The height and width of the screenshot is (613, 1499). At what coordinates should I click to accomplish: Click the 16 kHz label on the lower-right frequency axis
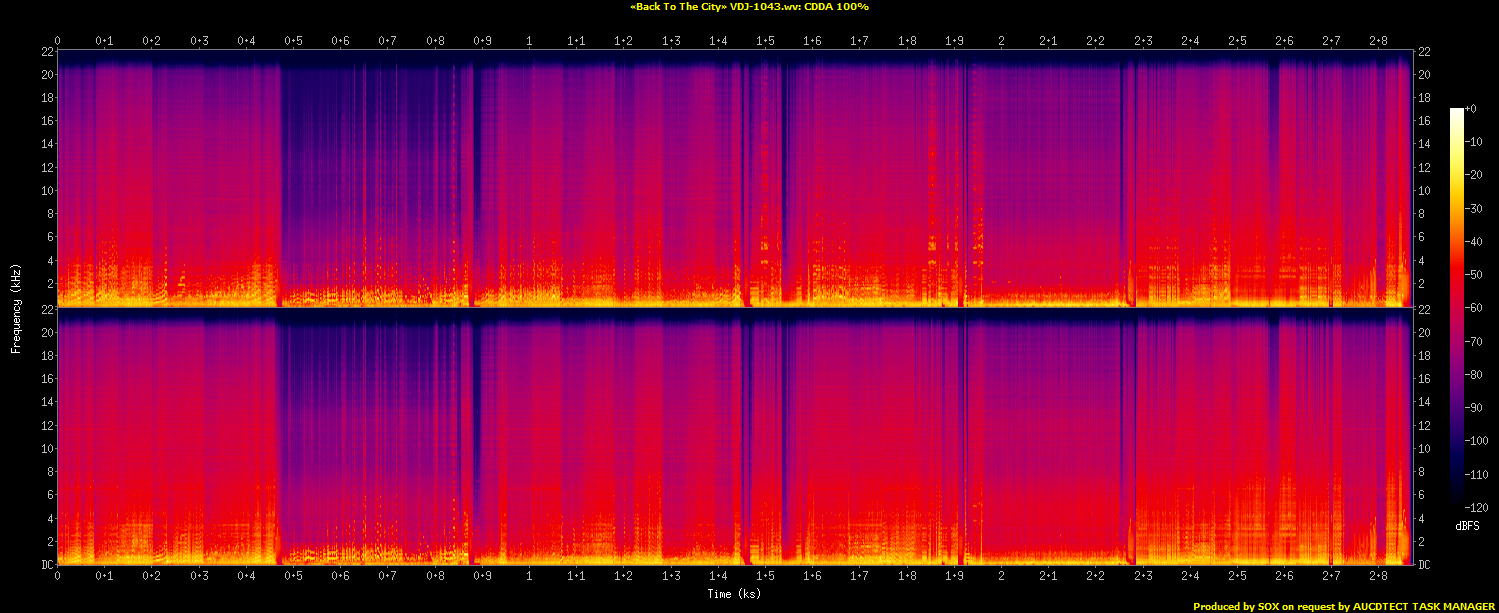pos(1424,379)
